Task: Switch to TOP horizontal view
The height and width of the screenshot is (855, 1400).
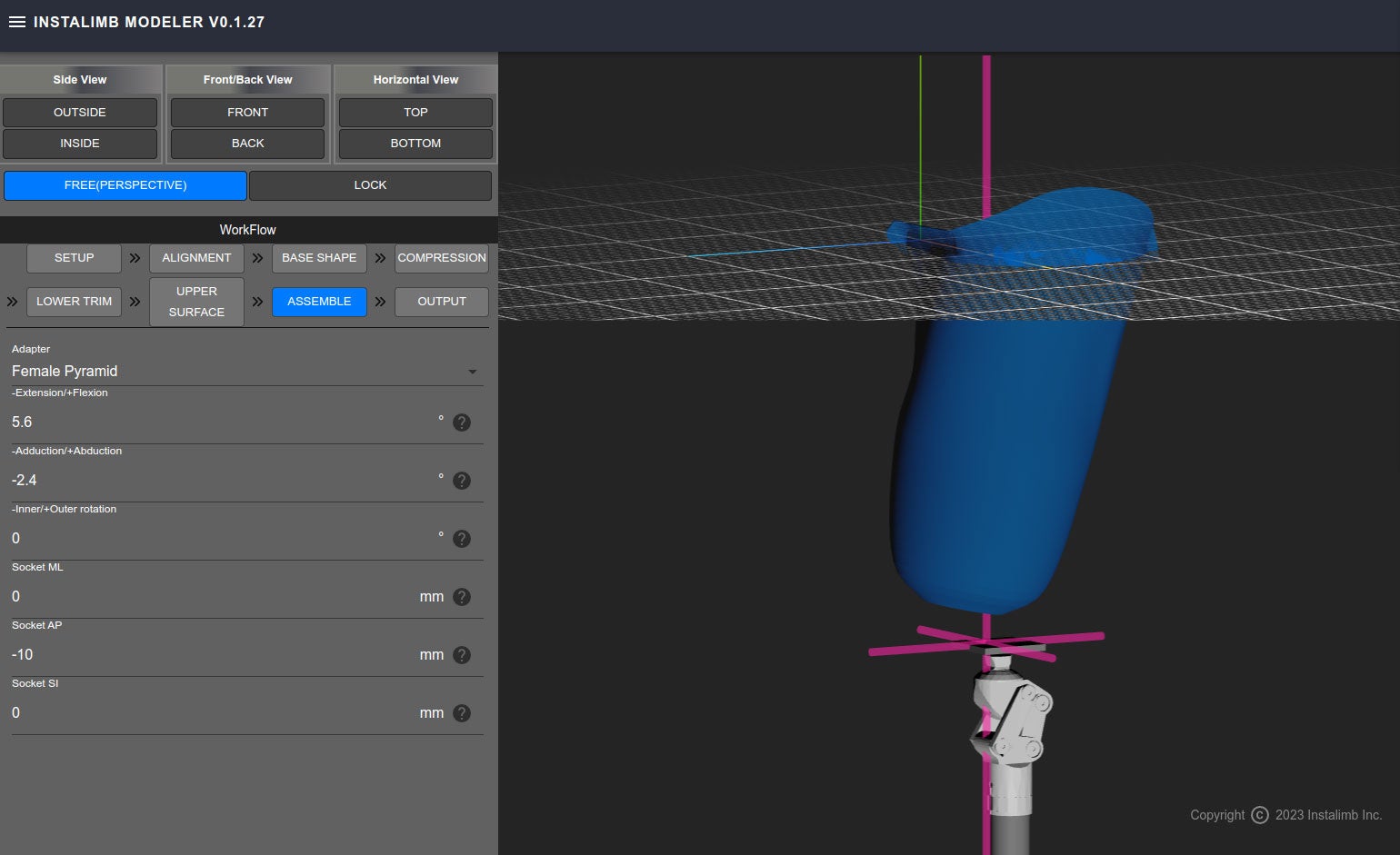Action: 415,113
